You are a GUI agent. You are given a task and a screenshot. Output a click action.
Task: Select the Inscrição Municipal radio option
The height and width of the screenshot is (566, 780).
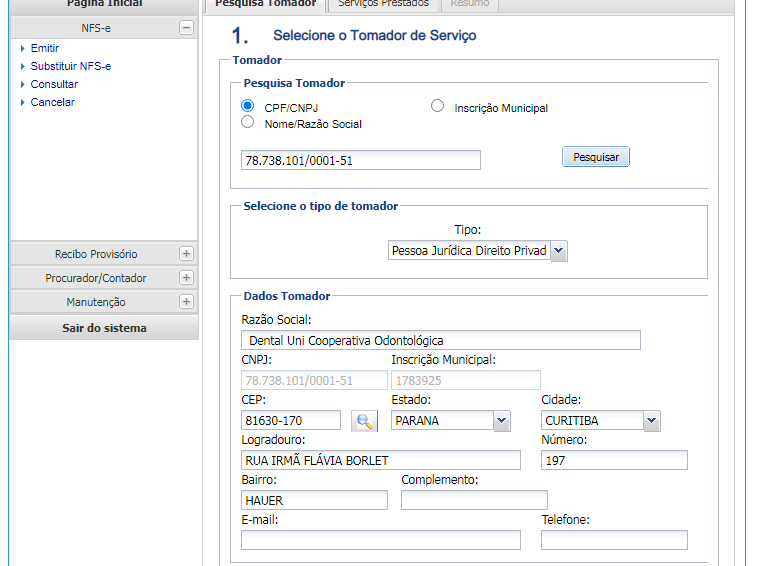click(x=437, y=106)
